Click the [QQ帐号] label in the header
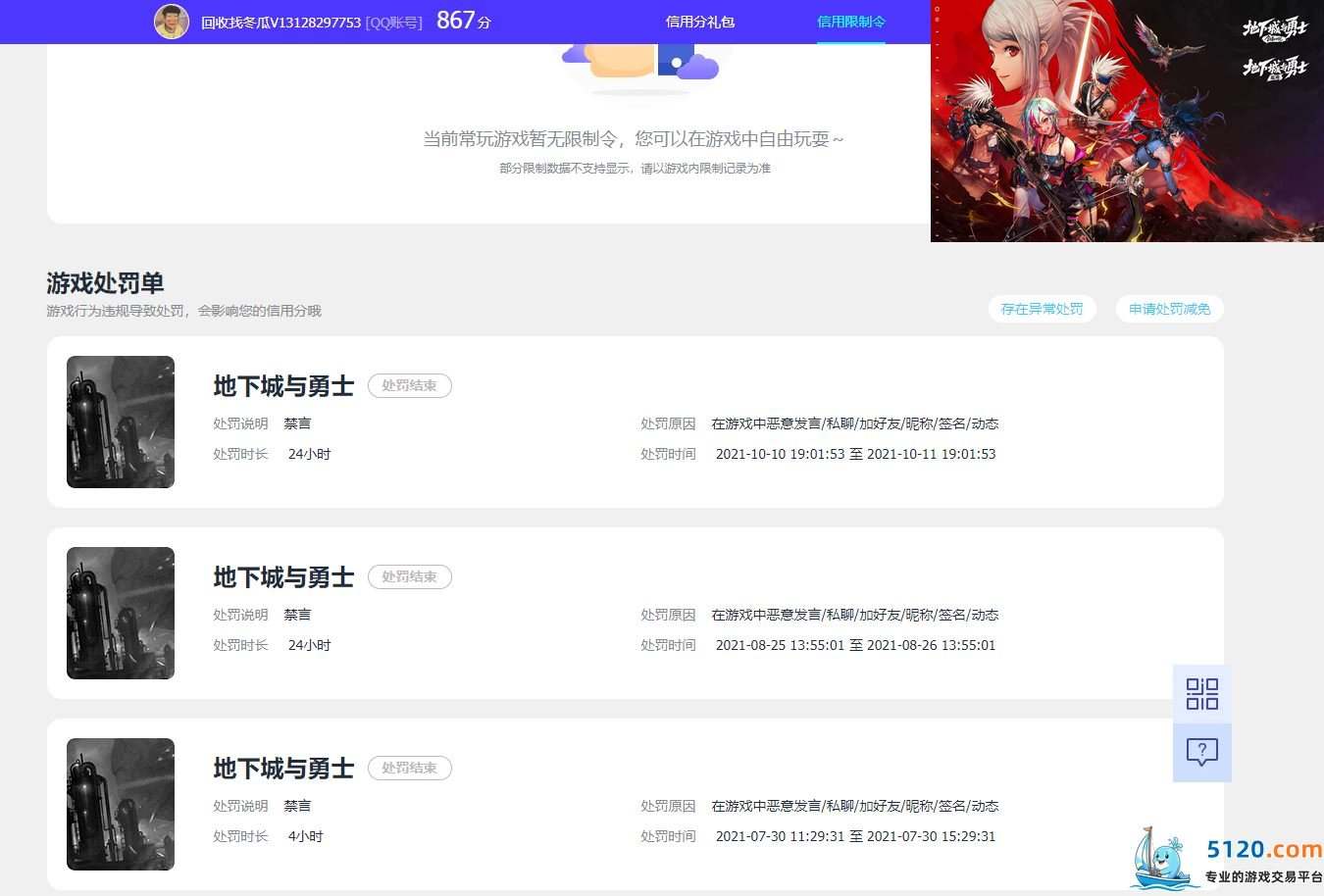1324x896 pixels. pos(394,22)
